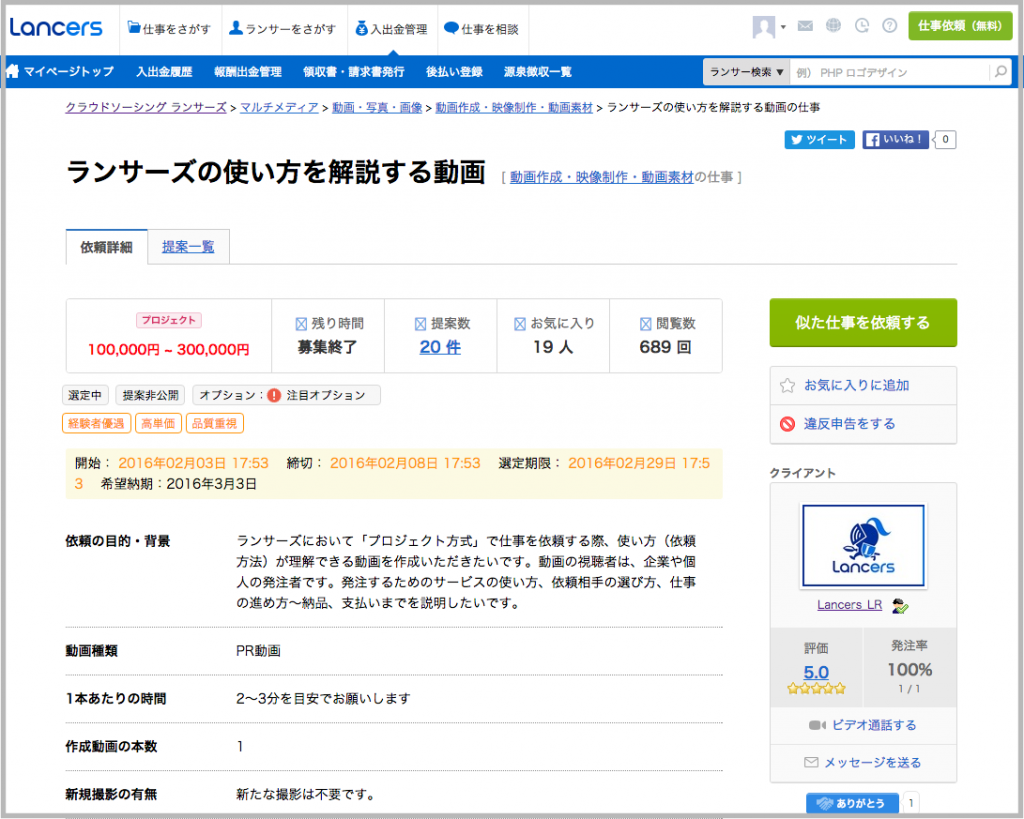Expand the ランサー検索 dropdown

click(746, 72)
